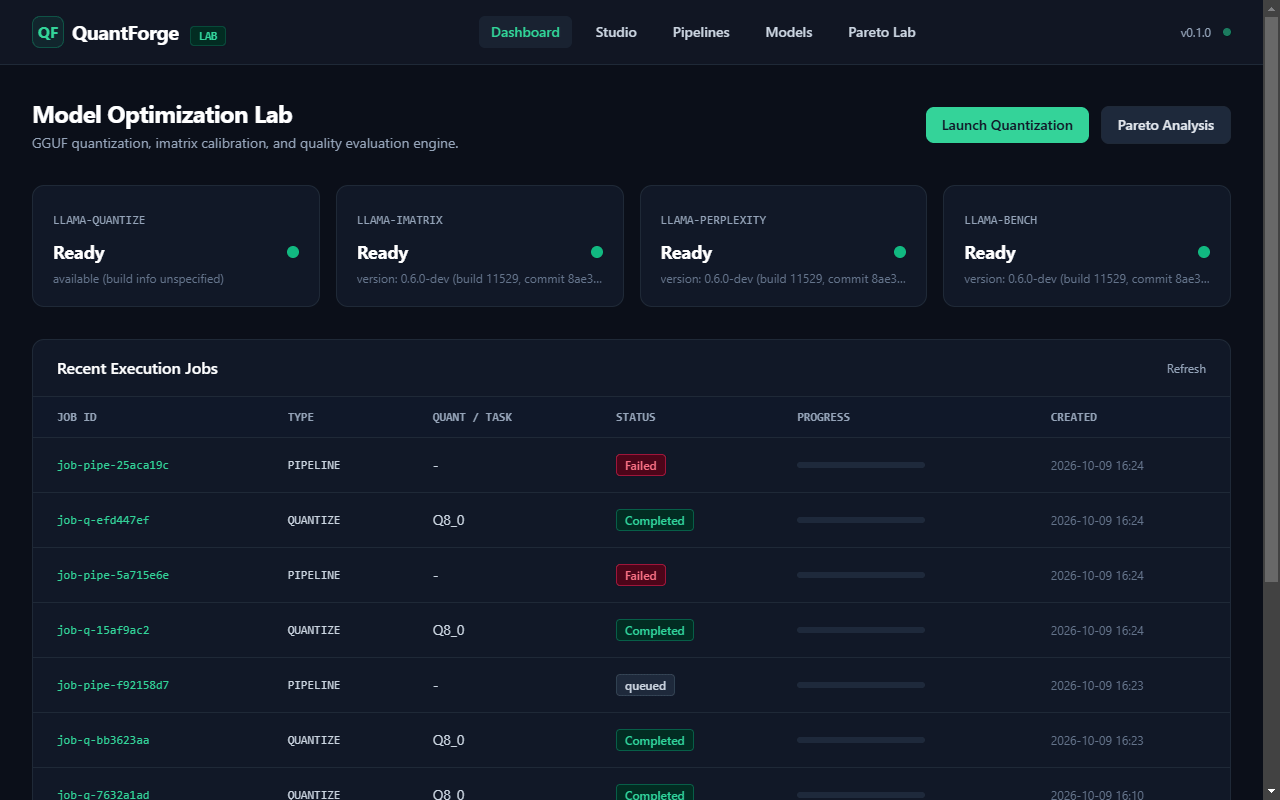The image size is (1280, 800).
Task: Open the Models tab
Action: [x=789, y=32]
